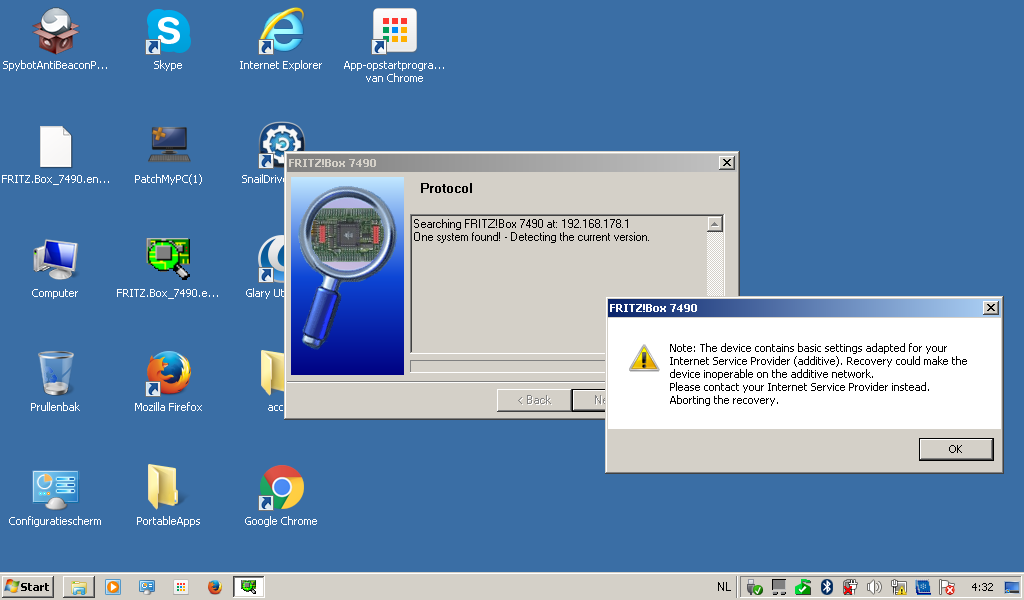The image size is (1024, 600).
Task: Select the Prullenbak recycle bin icon
Action: tap(55, 382)
